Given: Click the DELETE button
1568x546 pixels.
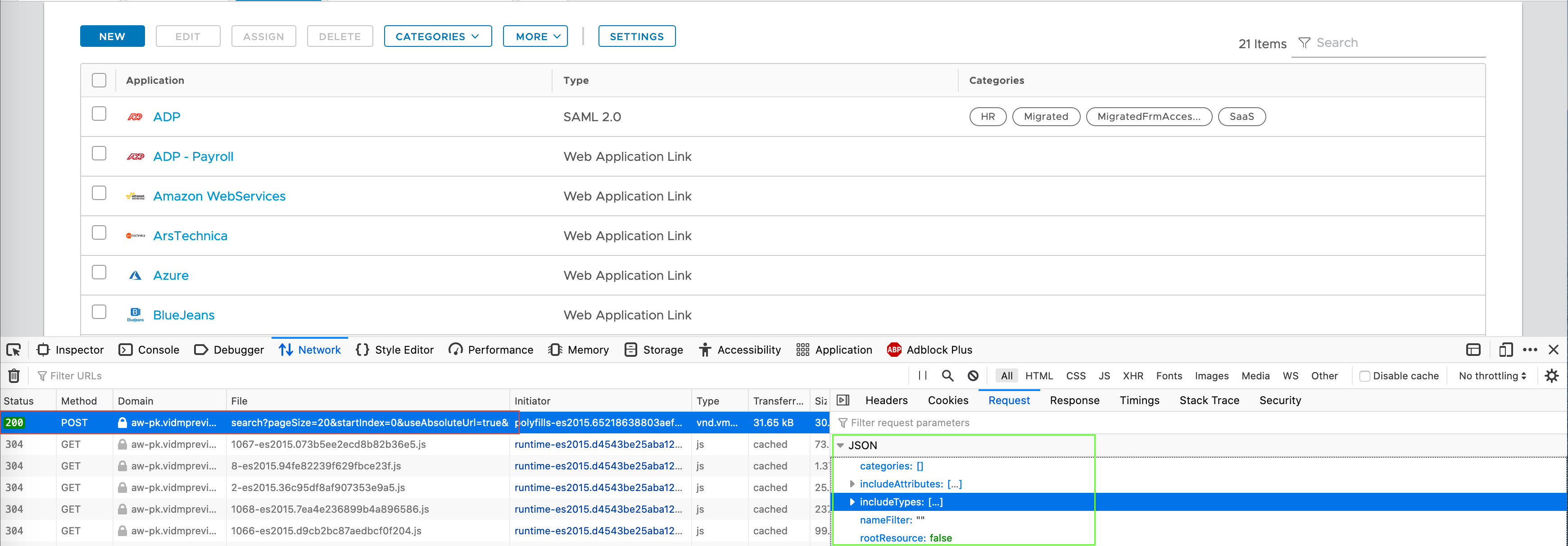Looking at the screenshot, I should [340, 36].
